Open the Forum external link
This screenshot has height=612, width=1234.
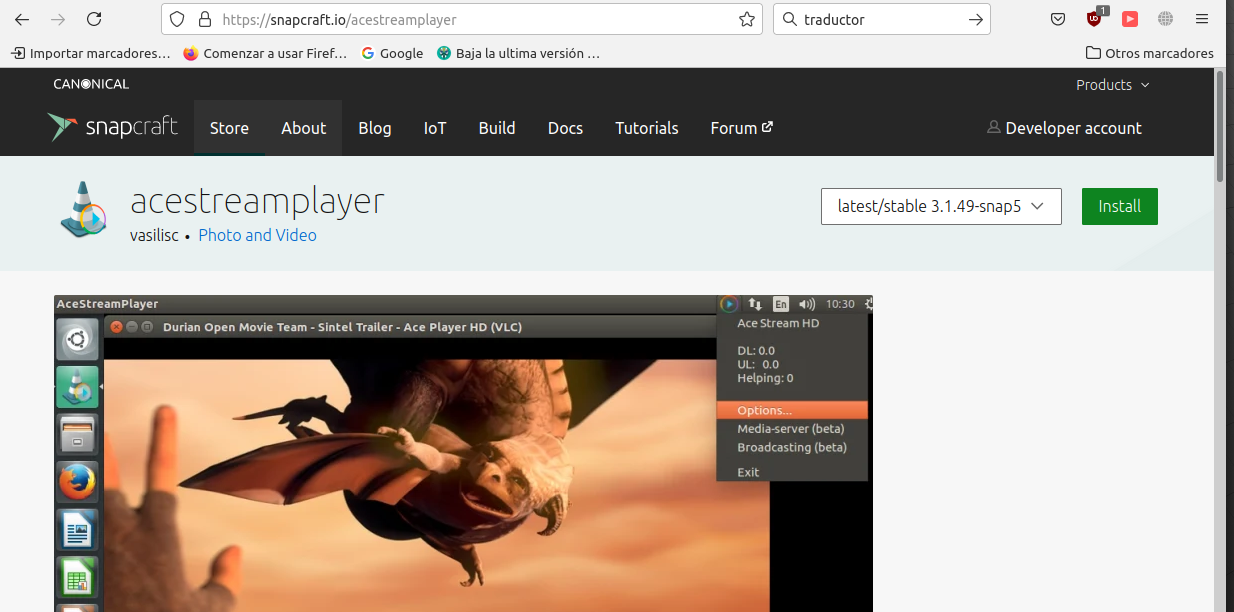click(742, 128)
